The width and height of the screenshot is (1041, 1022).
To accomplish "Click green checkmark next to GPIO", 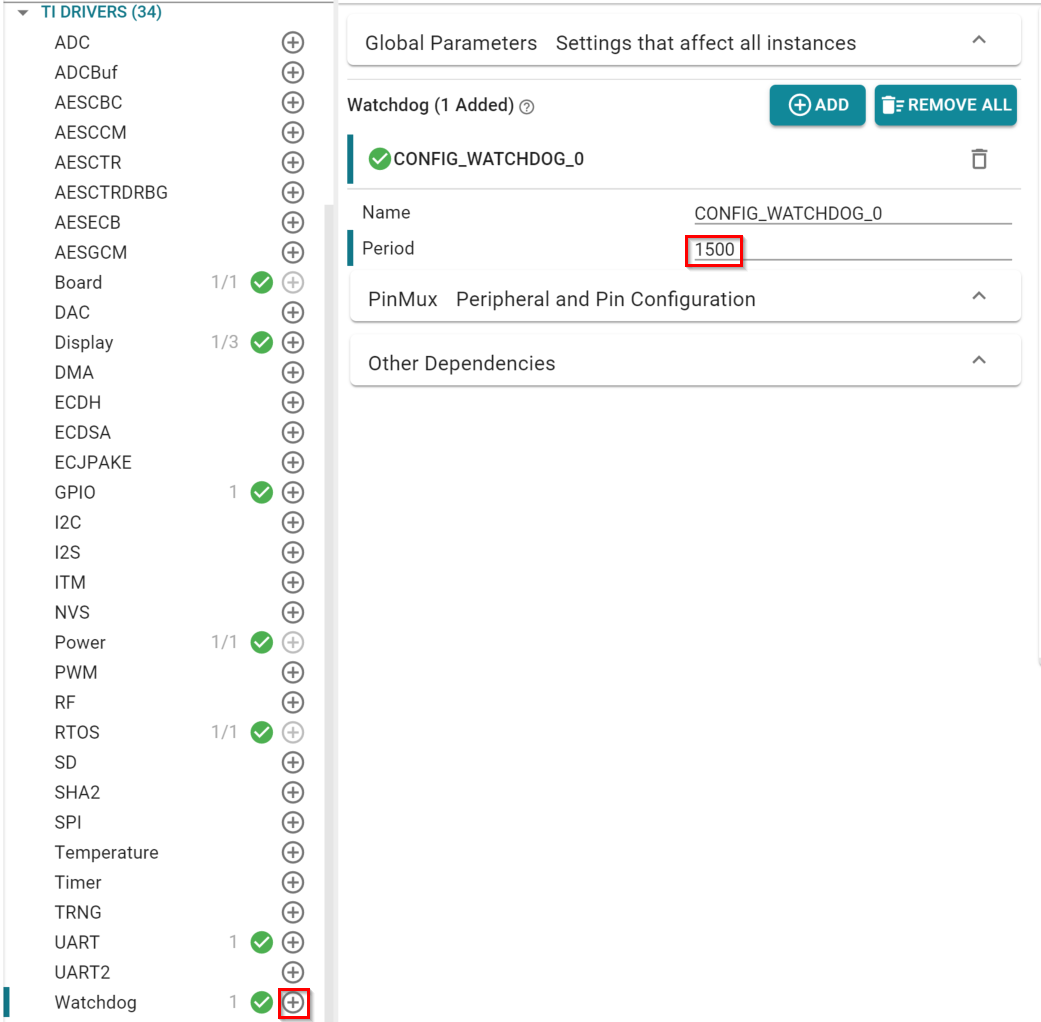I will [x=261, y=492].
